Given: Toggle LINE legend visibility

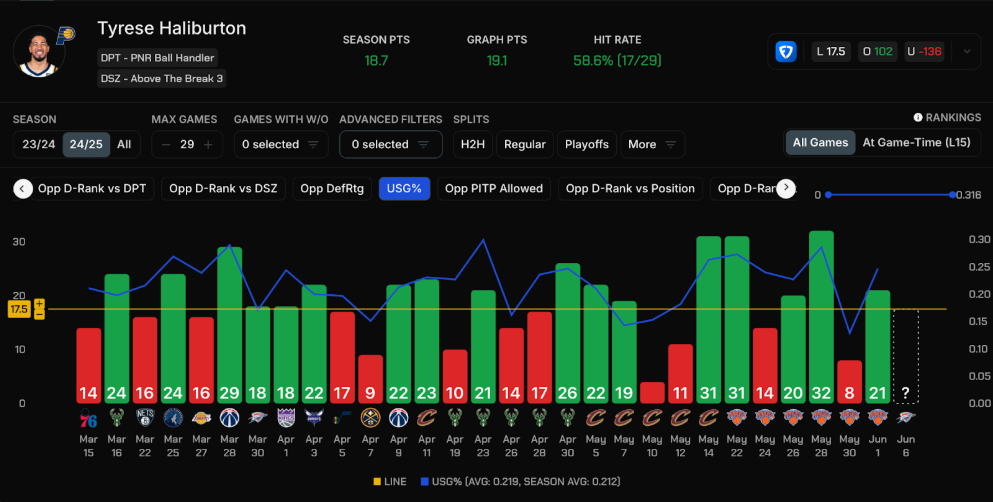Looking at the screenshot, I should tap(390, 482).
